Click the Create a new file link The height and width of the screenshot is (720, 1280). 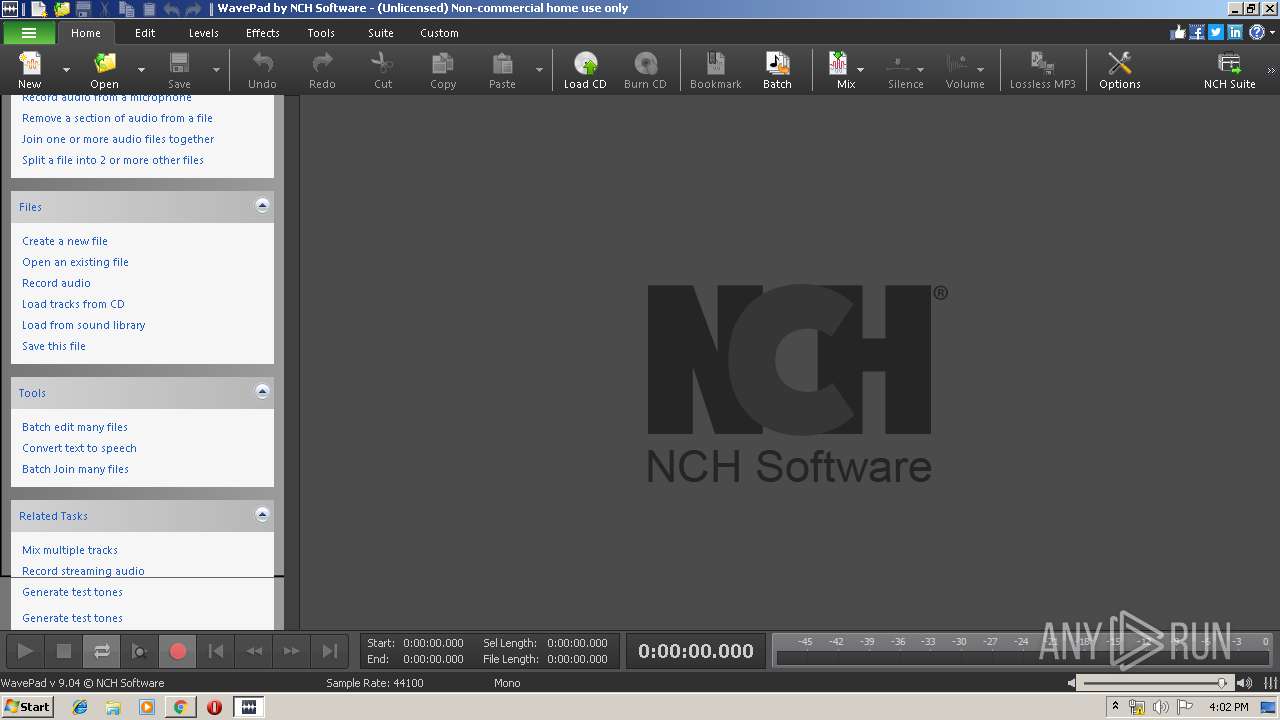pyautogui.click(x=65, y=241)
